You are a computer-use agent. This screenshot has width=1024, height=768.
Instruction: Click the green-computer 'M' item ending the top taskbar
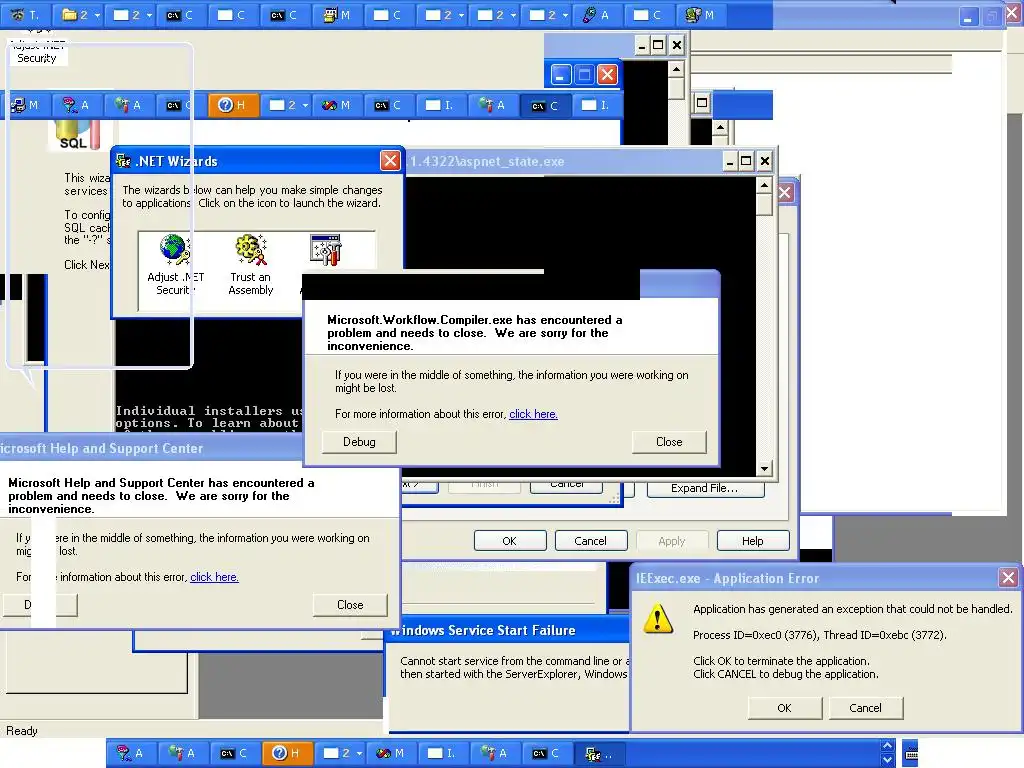coord(700,14)
